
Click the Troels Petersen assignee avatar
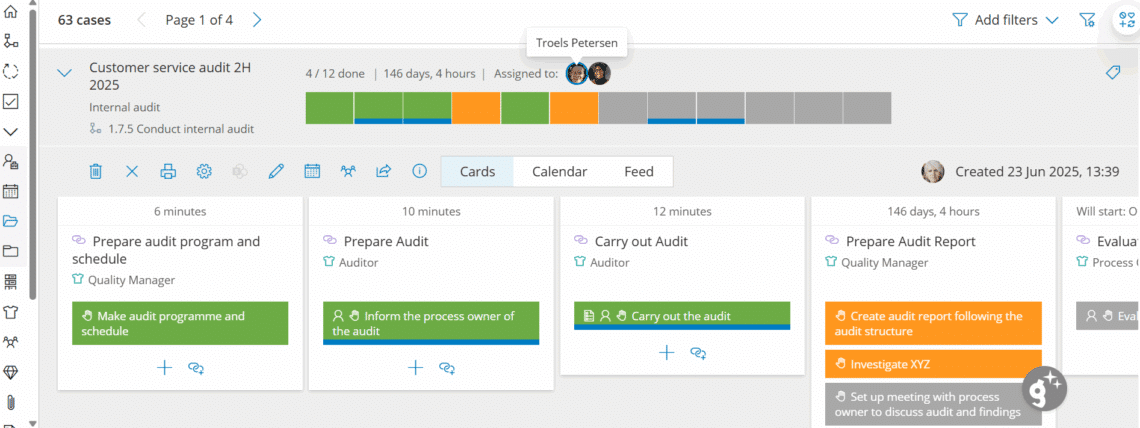[x=576, y=73]
